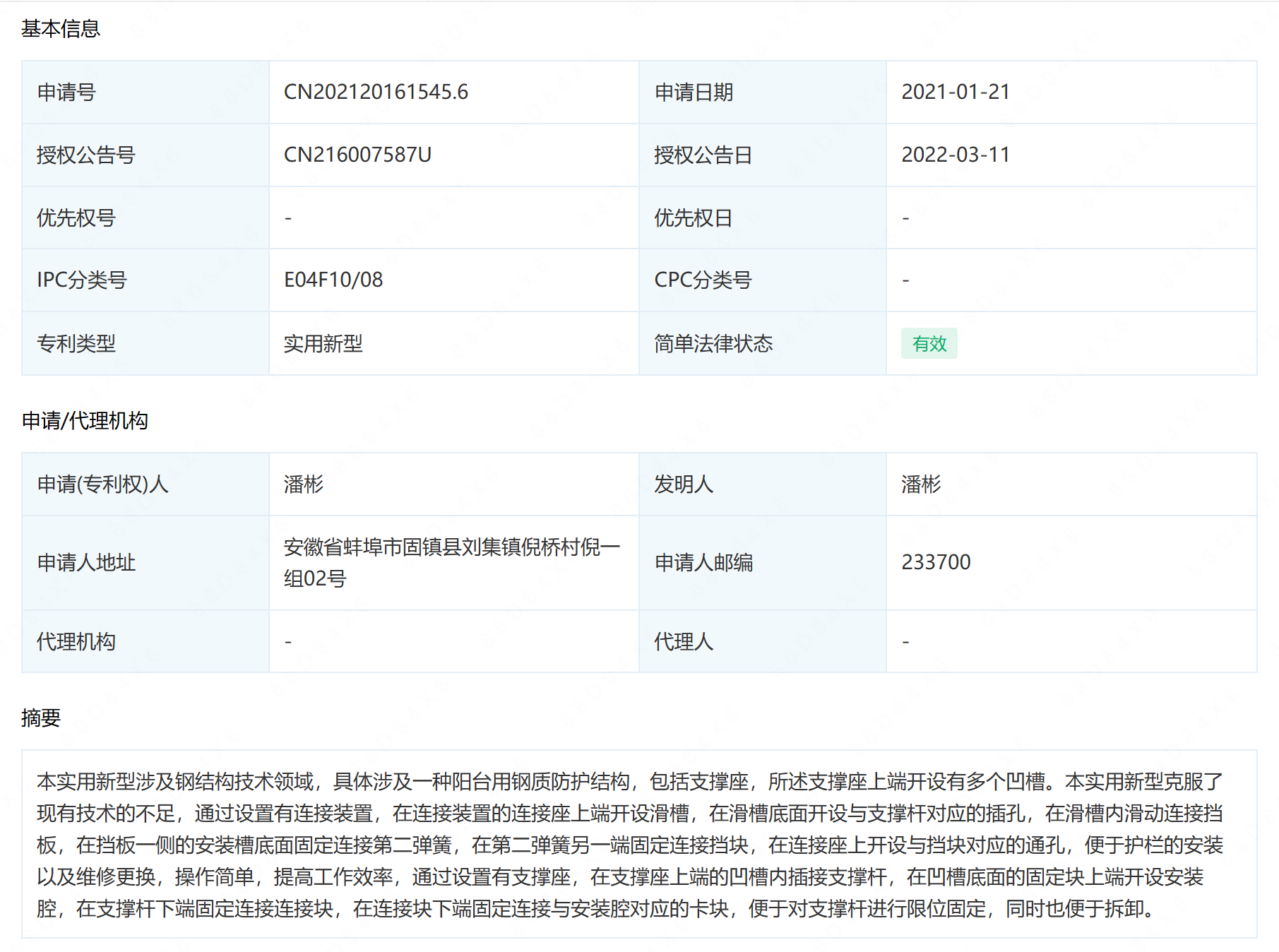Image resolution: width=1279 pixels, height=952 pixels.
Task: Select grant announcement date 2022-03-11
Action: click(956, 155)
